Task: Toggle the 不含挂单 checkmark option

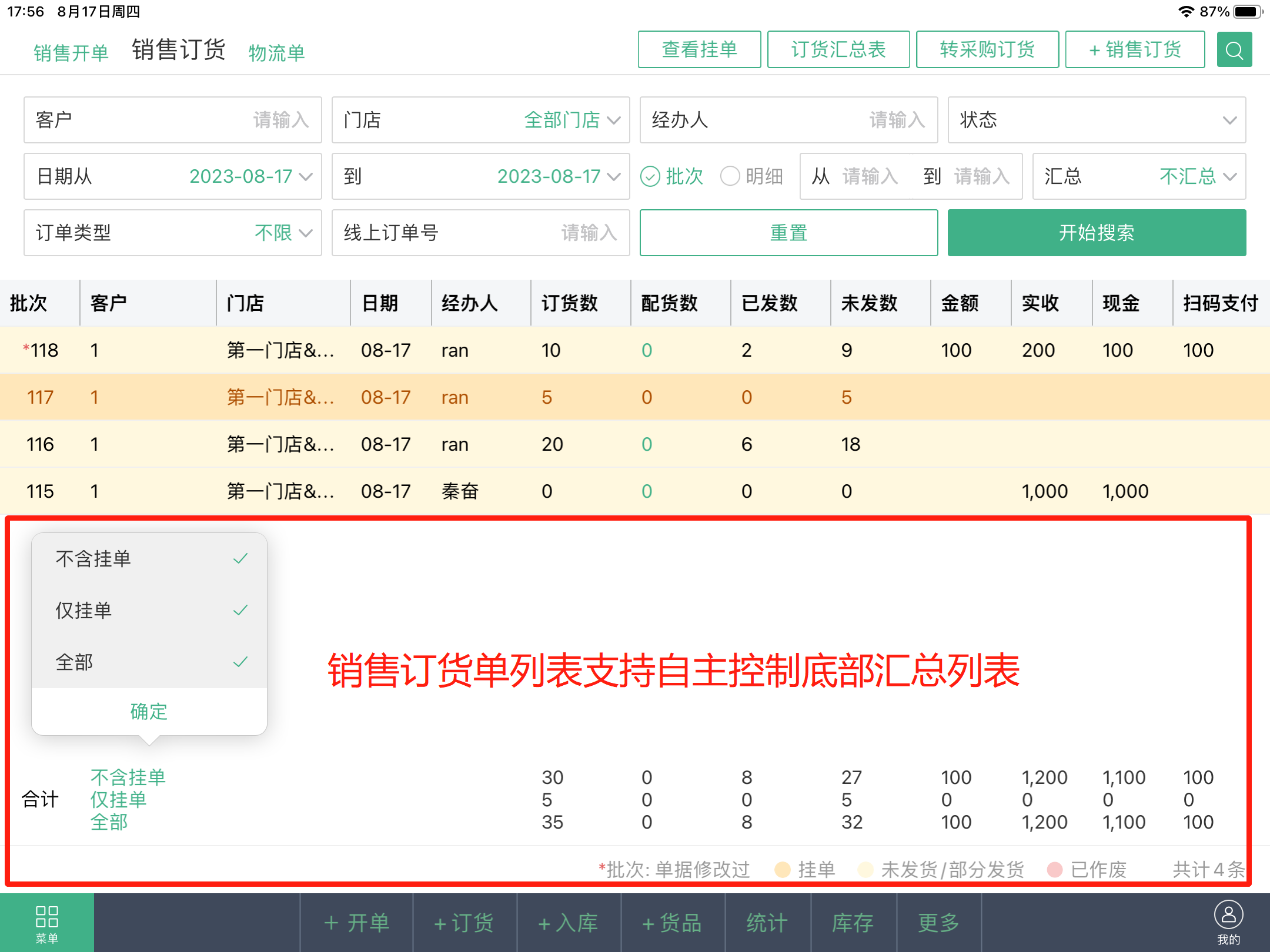Action: coord(149,559)
